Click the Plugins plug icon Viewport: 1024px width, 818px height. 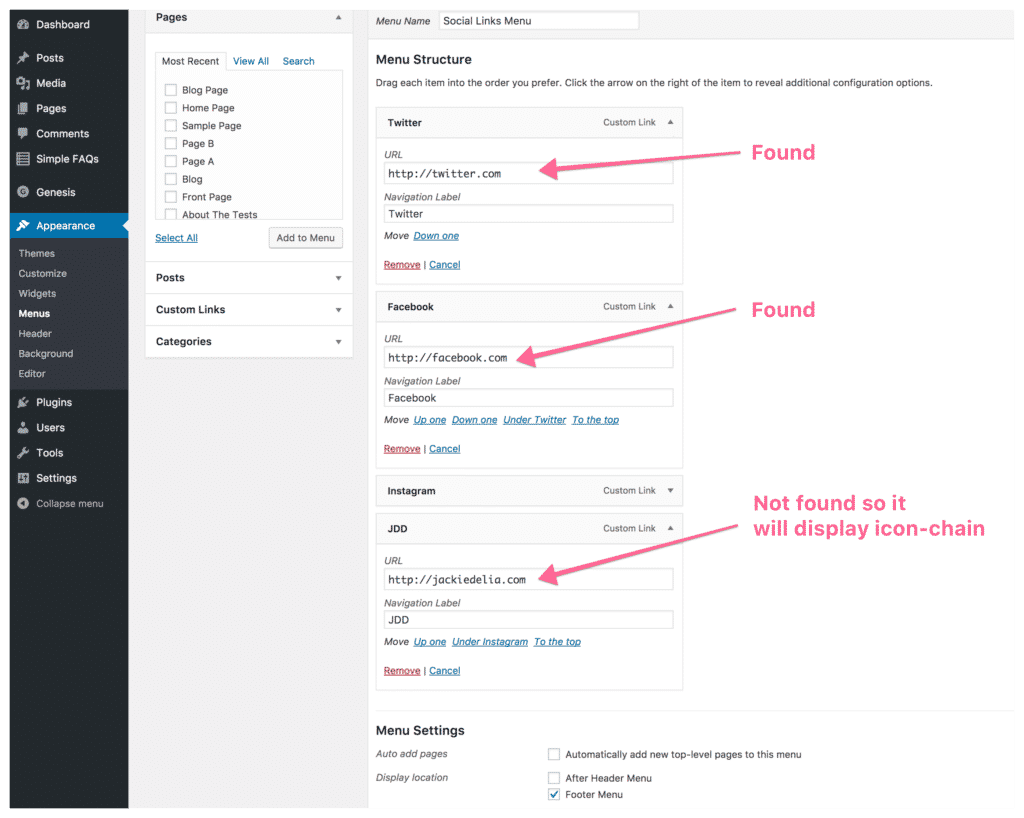(x=23, y=403)
